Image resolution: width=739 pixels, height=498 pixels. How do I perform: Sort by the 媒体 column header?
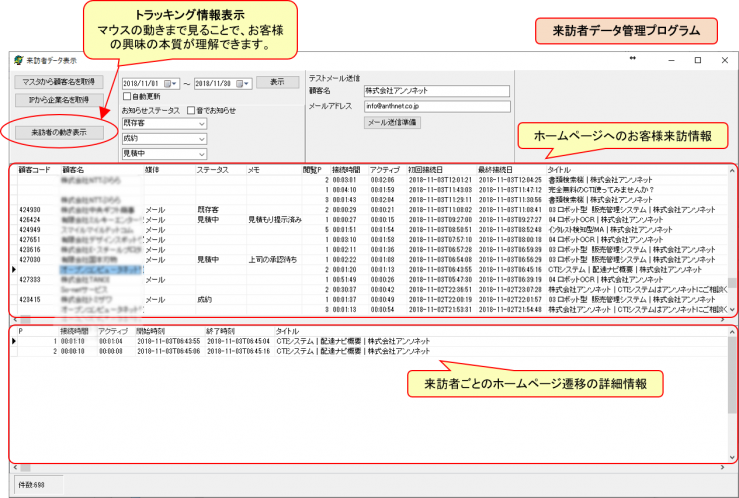pyautogui.click(x=152, y=170)
